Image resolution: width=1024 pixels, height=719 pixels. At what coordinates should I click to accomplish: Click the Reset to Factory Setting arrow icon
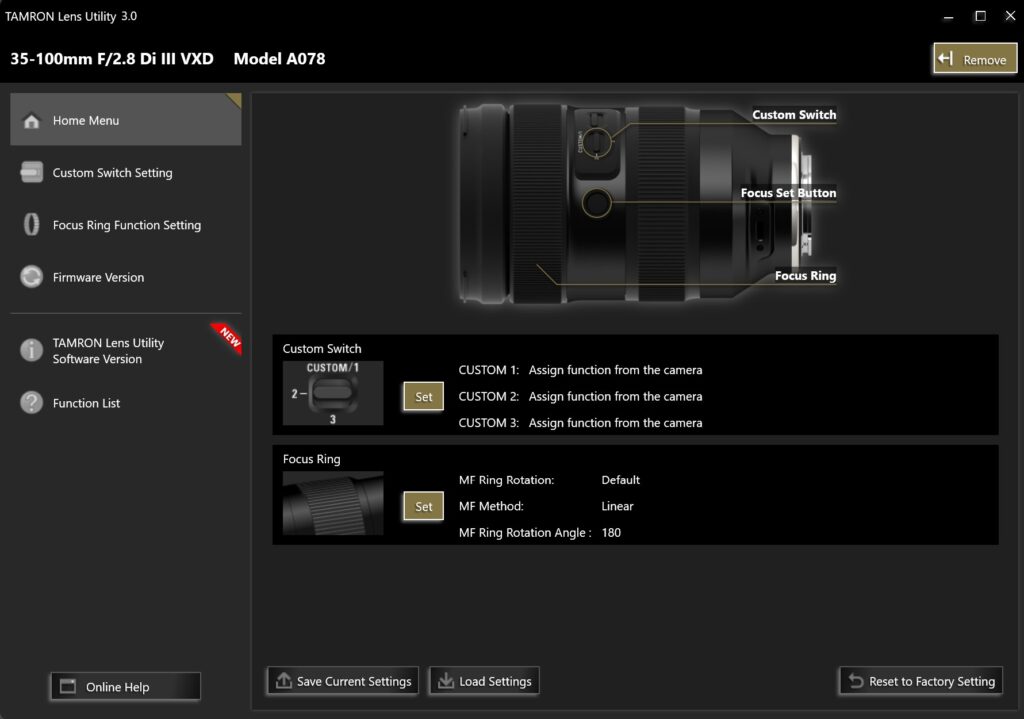(x=855, y=681)
